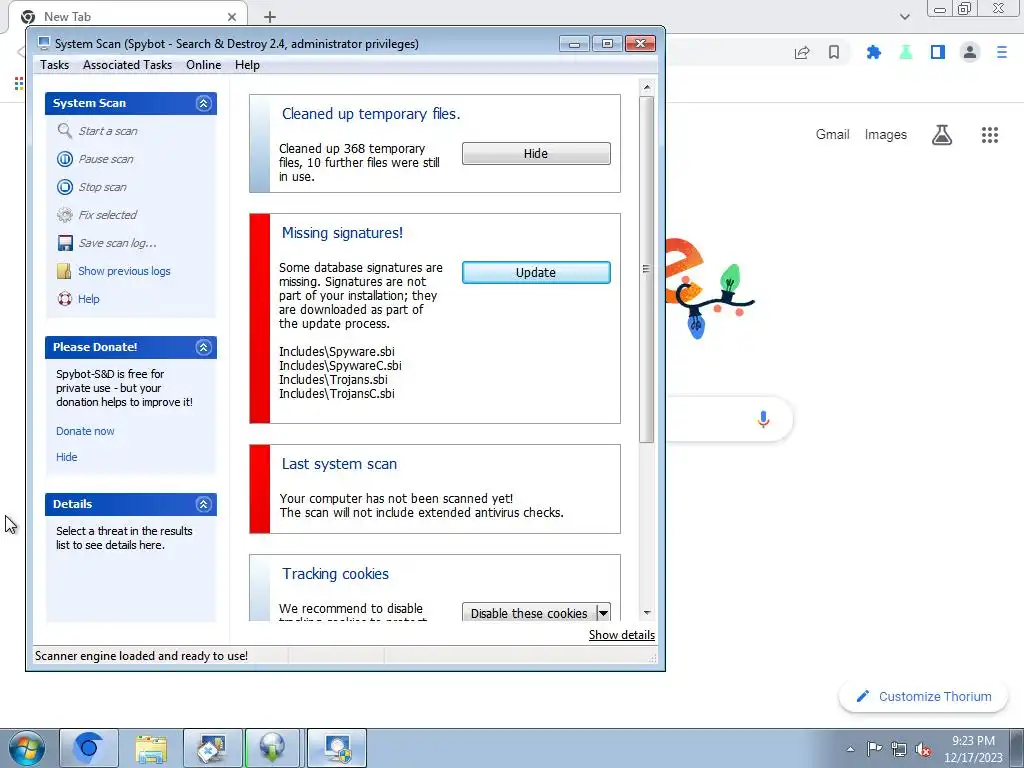This screenshot has height=768, width=1024.
Task: Open the Gmail link
Action: 832,135
